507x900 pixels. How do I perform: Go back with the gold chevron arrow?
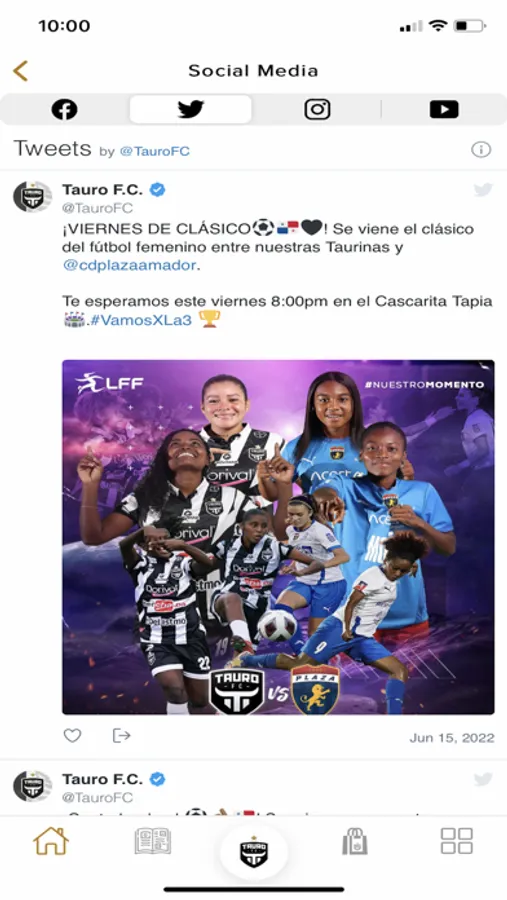pyautogui.click(x=20, y=71)
